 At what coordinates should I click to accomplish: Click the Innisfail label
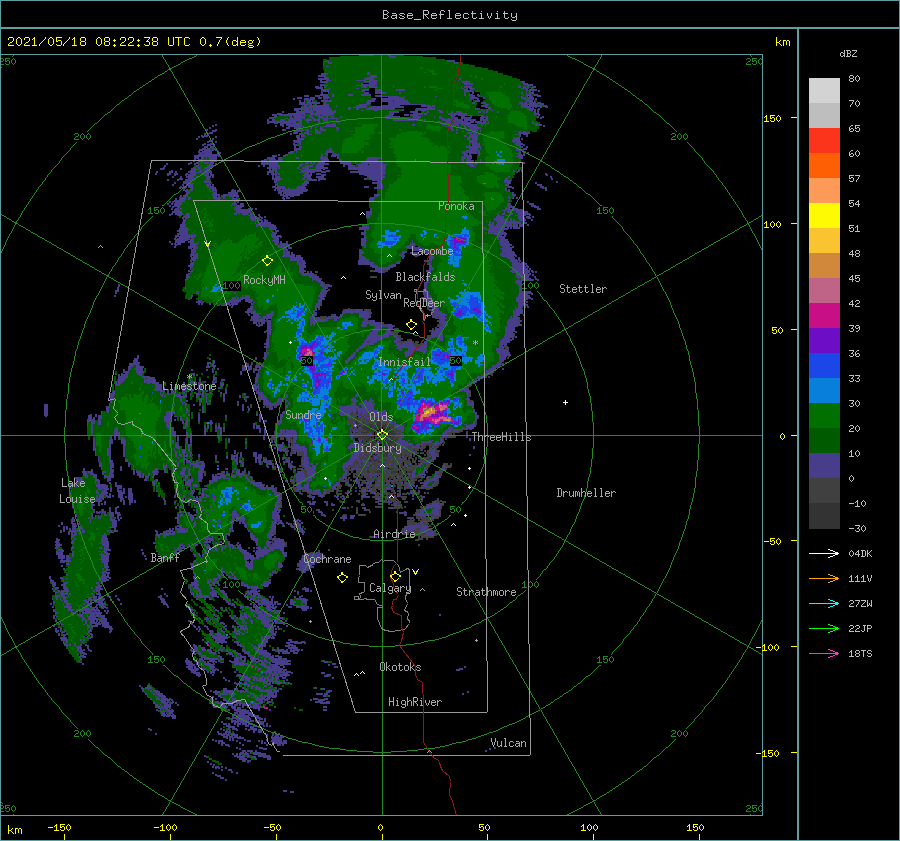404,362
